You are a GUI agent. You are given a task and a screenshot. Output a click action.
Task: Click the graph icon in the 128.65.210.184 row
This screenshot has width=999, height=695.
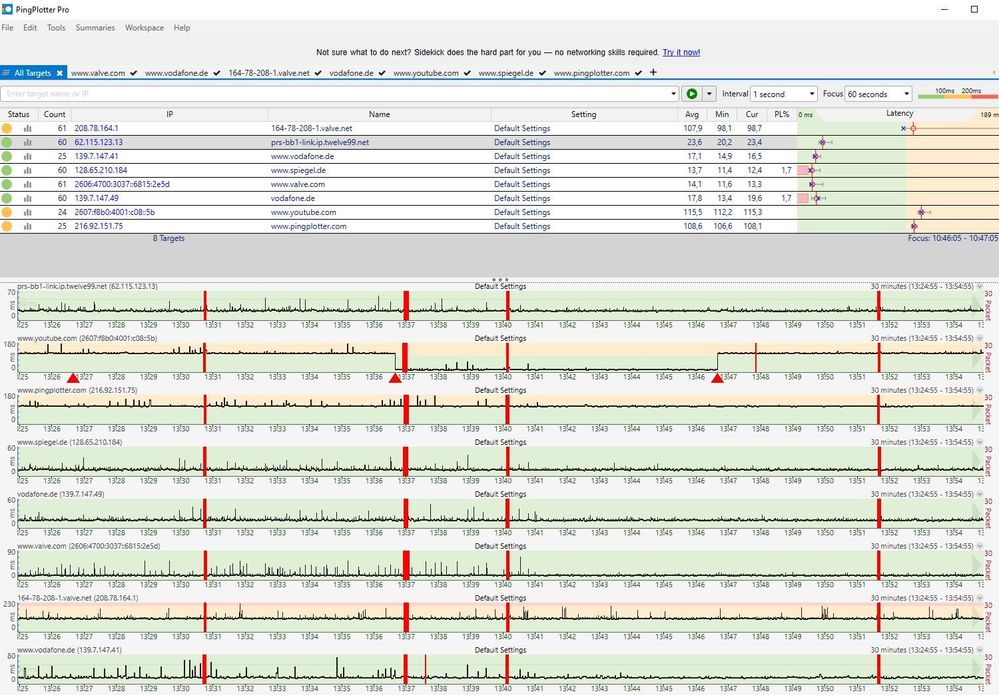27,170
